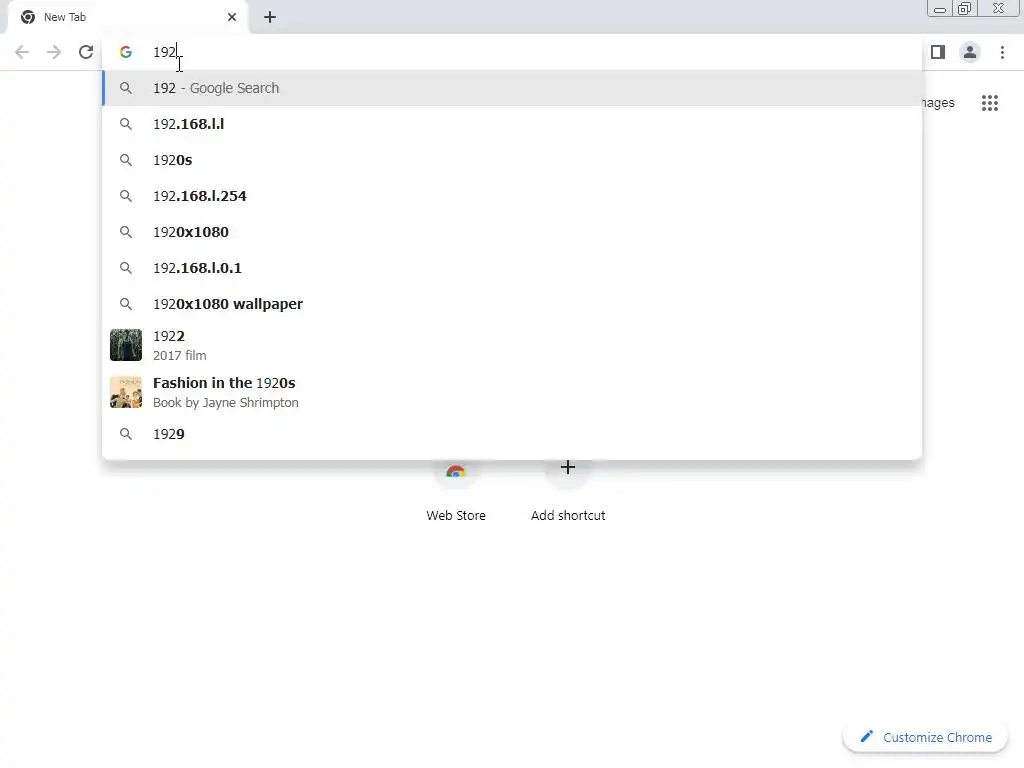Screen dimensions: 1024x768
Task: Open the Chrome three-dot menu
Action: tap(1002, 52)
